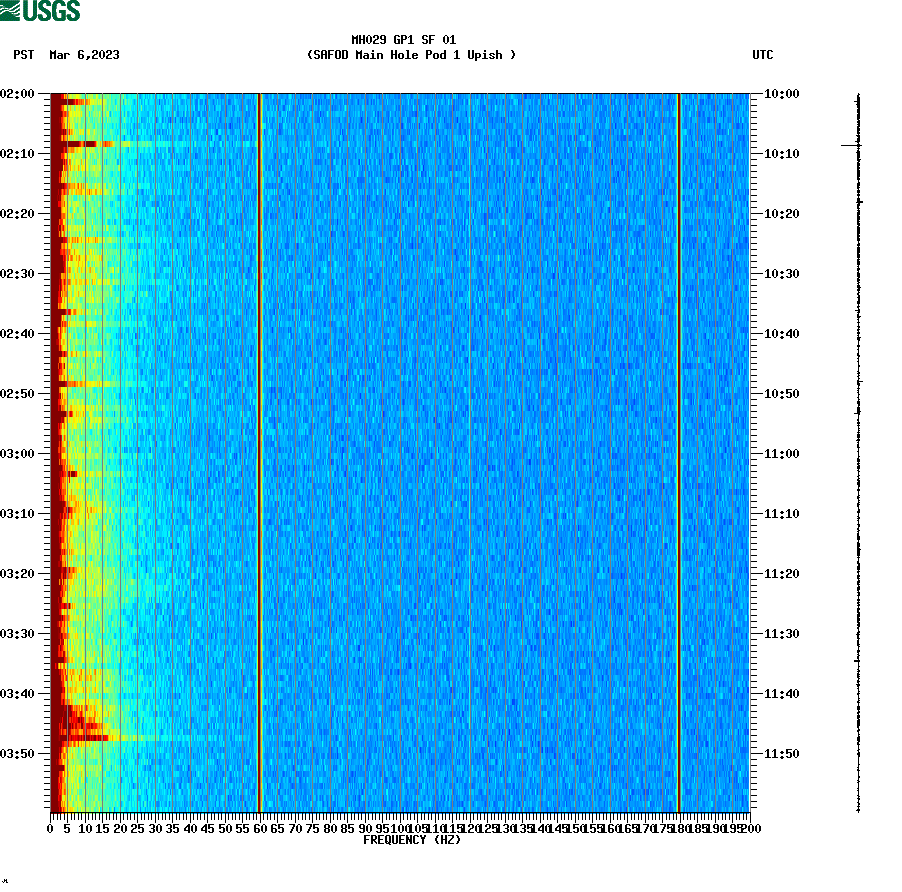Expand the Mar 6,2023 date selector
The image size is (902, 892).
pos(83,56)
